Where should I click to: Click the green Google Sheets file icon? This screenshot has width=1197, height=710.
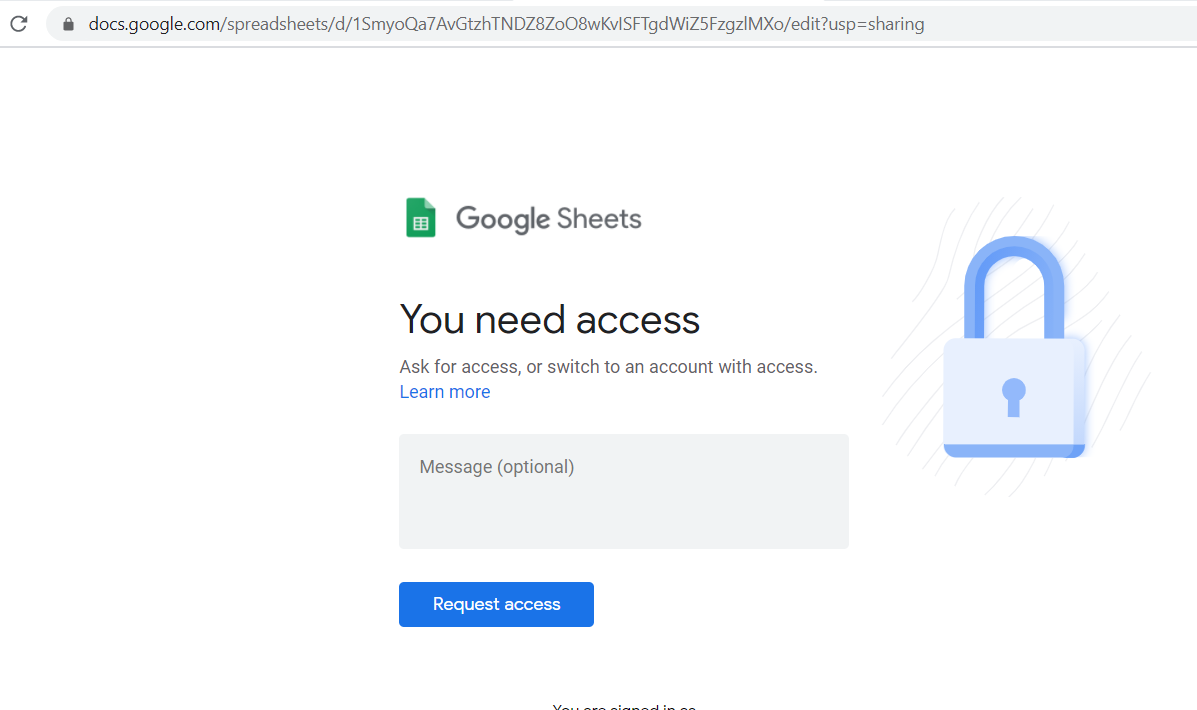coord(421,218)
